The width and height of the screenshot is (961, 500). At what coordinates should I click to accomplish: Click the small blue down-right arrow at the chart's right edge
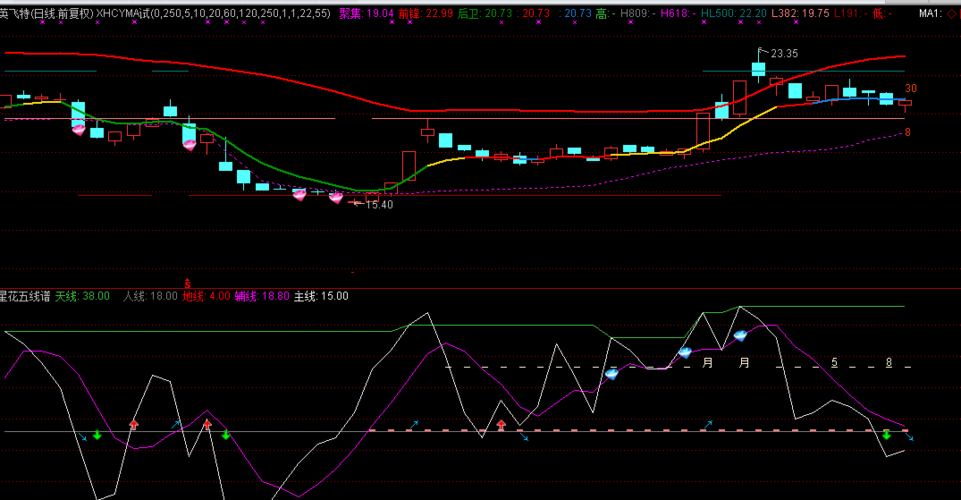point(910,438)
